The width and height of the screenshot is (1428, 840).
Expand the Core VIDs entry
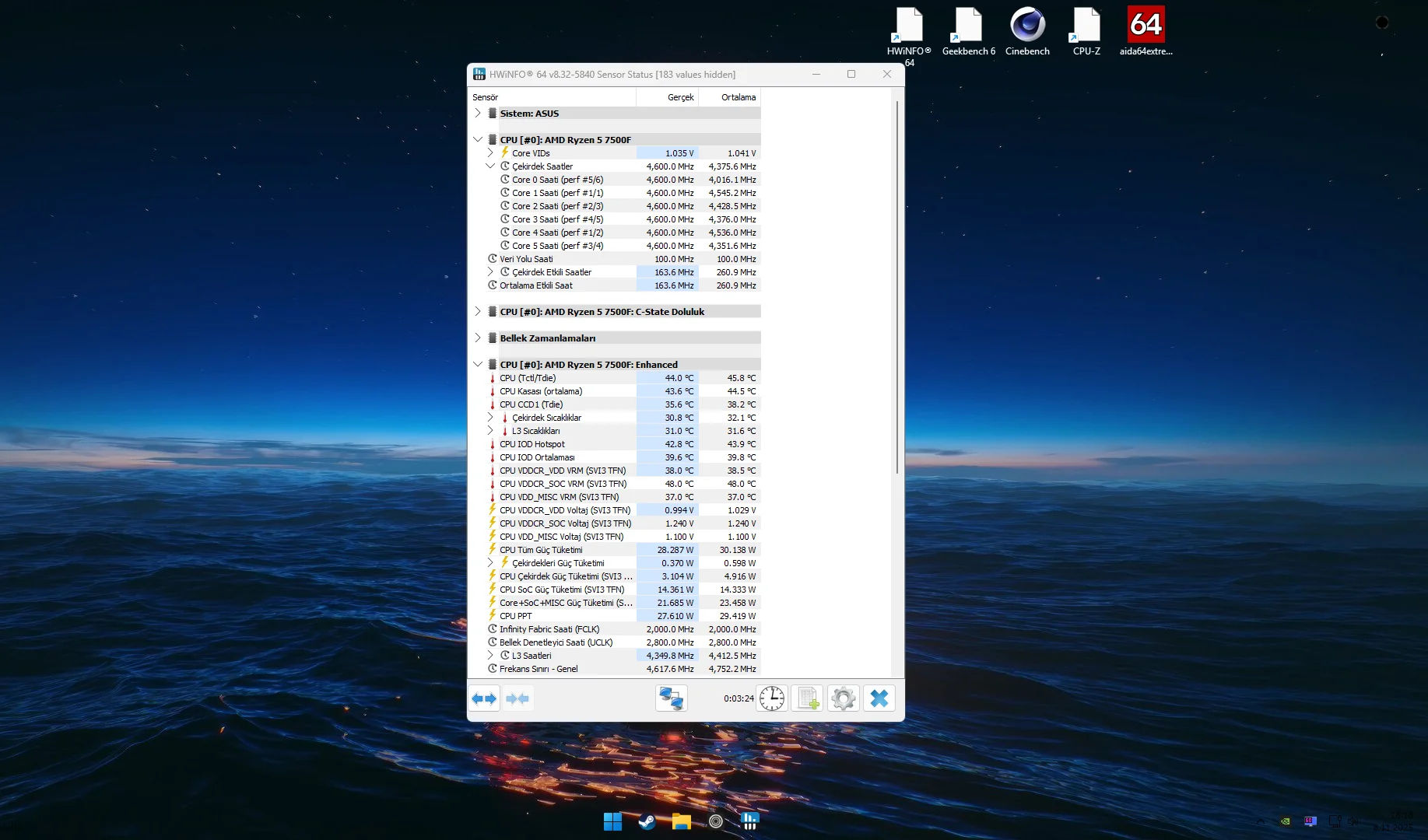click(490, 153)
